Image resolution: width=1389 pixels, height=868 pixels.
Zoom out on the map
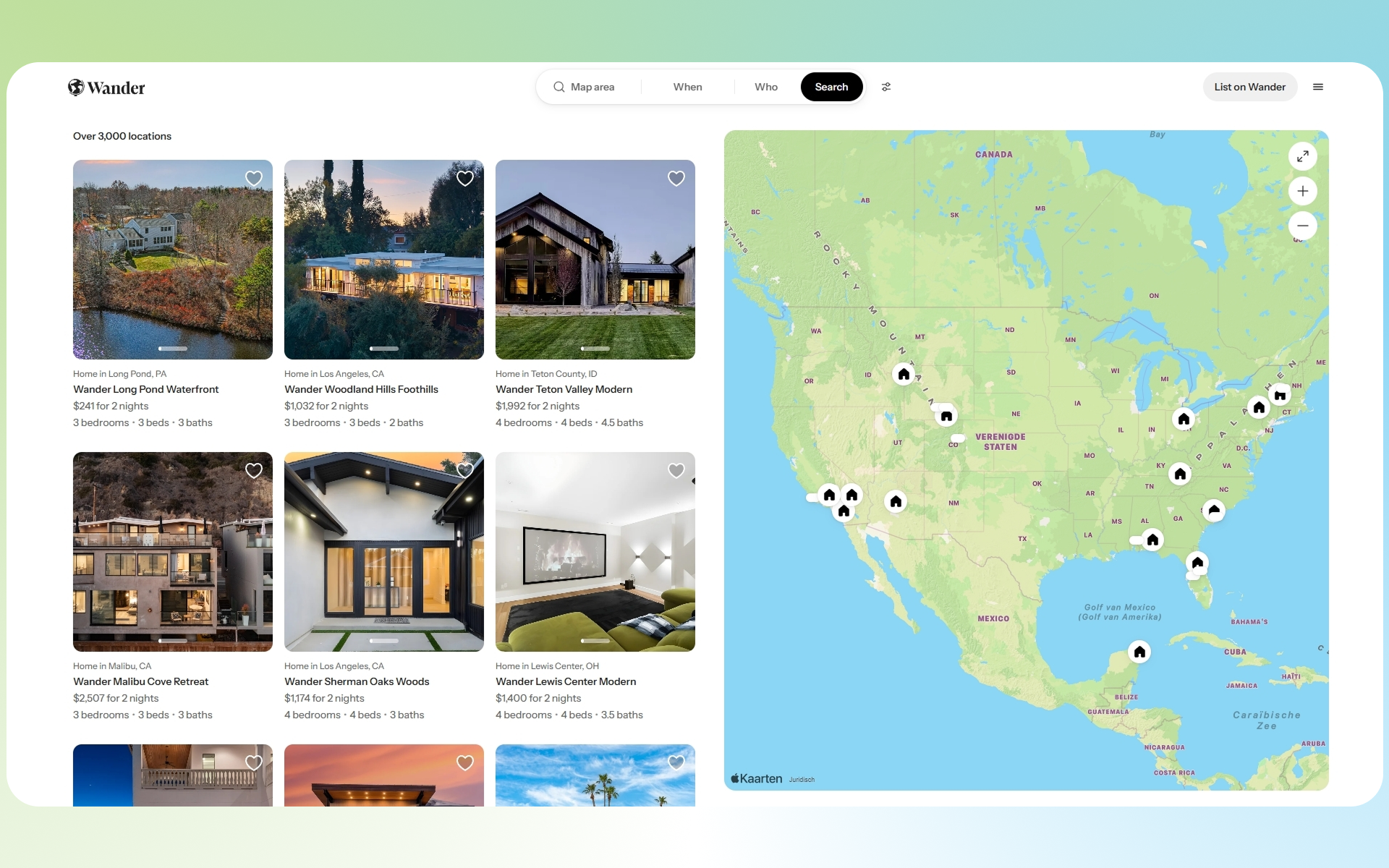pos(1303,226)
